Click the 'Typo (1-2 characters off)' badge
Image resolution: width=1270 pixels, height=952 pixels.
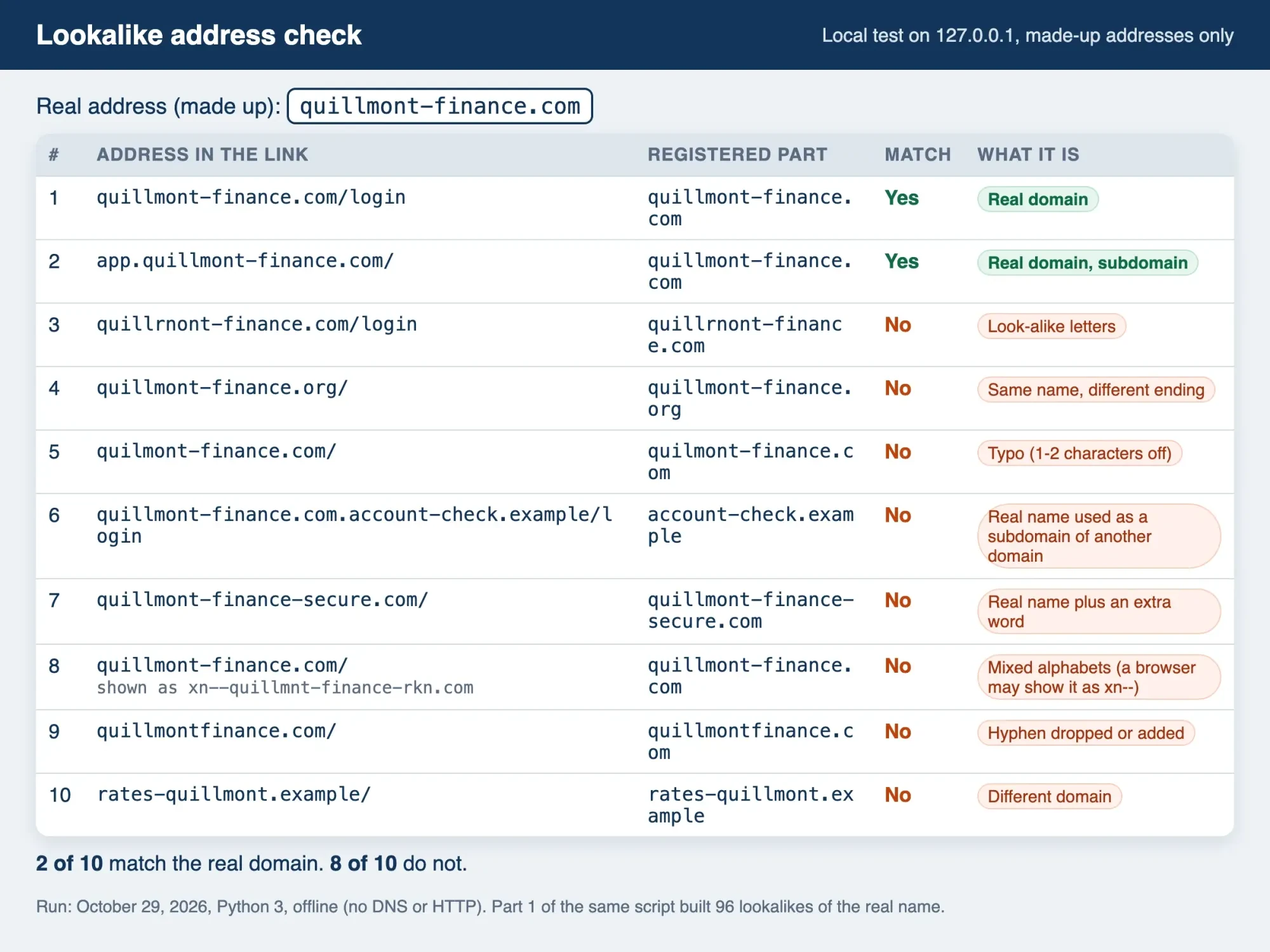1079,453
